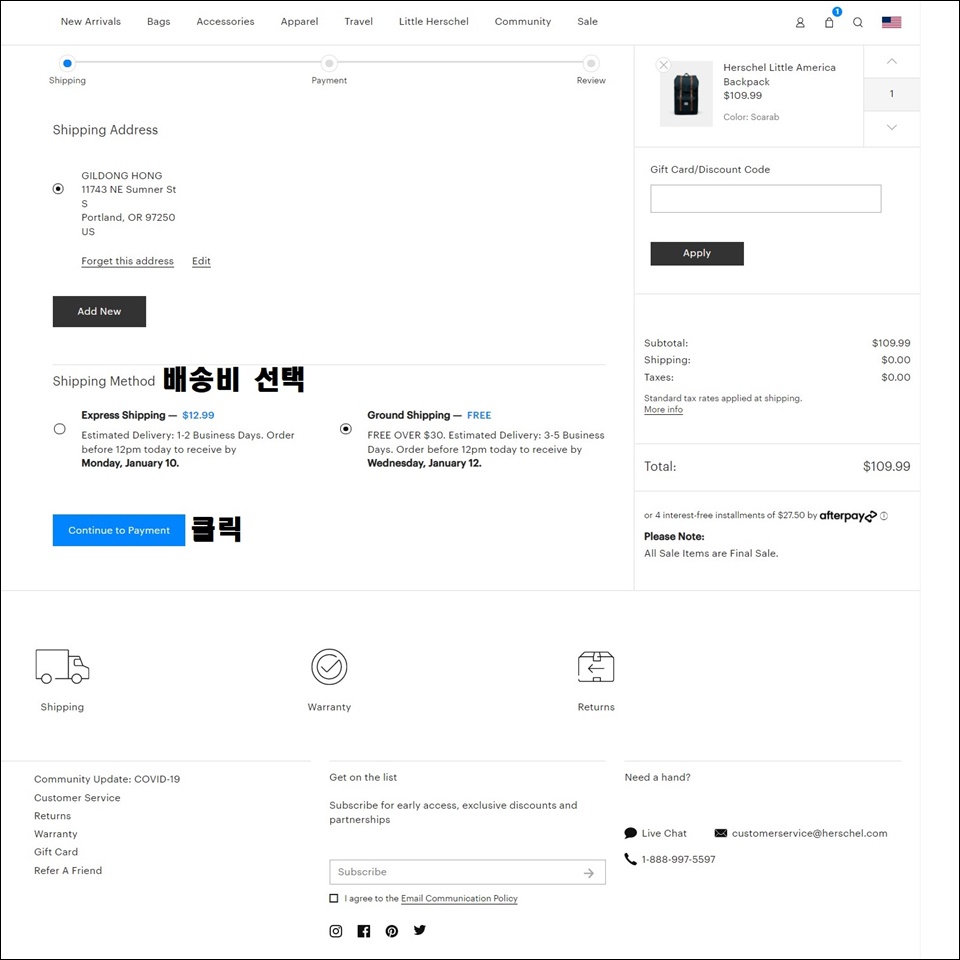This screenshot has width=960, height=960.
Task: Click the Afterpay info icon
Action: (883, 516)
